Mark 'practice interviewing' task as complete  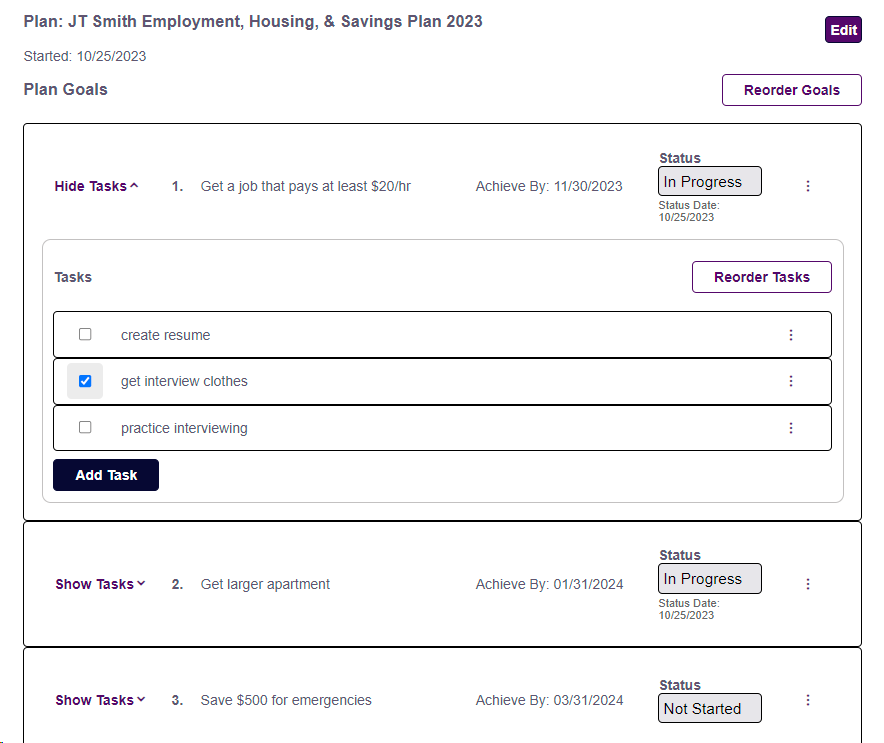pyautogui.click(x=85, y=427)
